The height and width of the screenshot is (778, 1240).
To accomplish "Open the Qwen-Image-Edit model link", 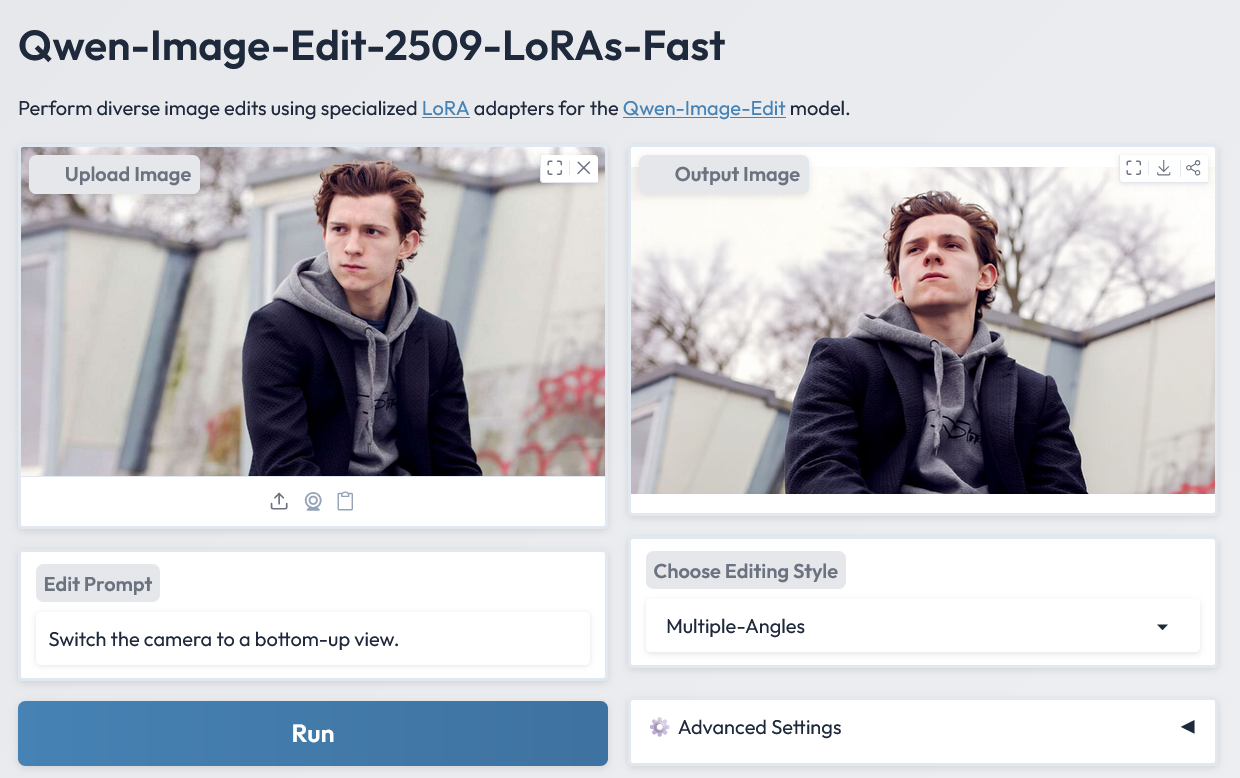I will pyautogui.click(x=703, y=108).
